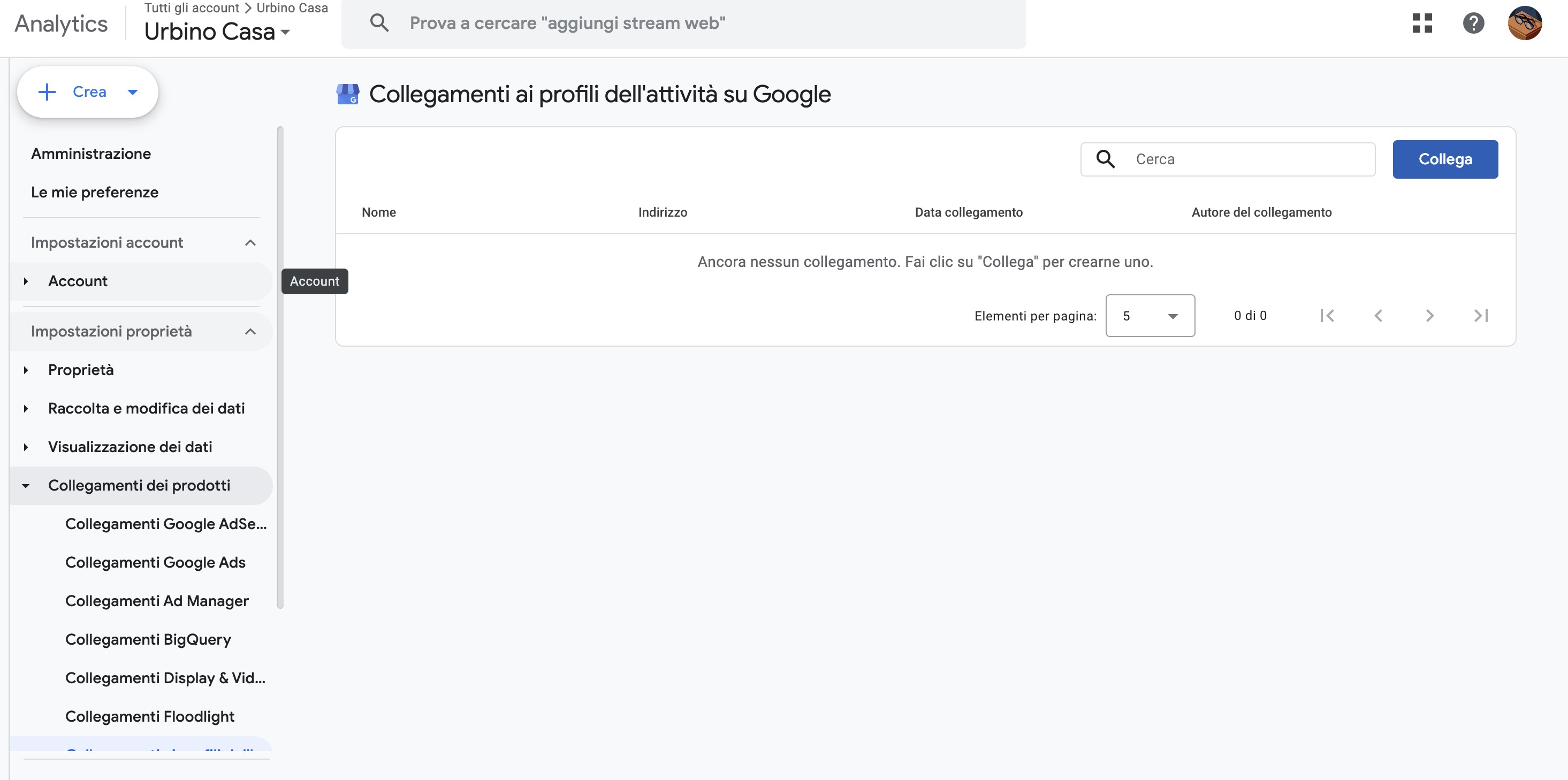Go to first page of results
The width and height of the screenshot is (1568, 780).
1327,316
